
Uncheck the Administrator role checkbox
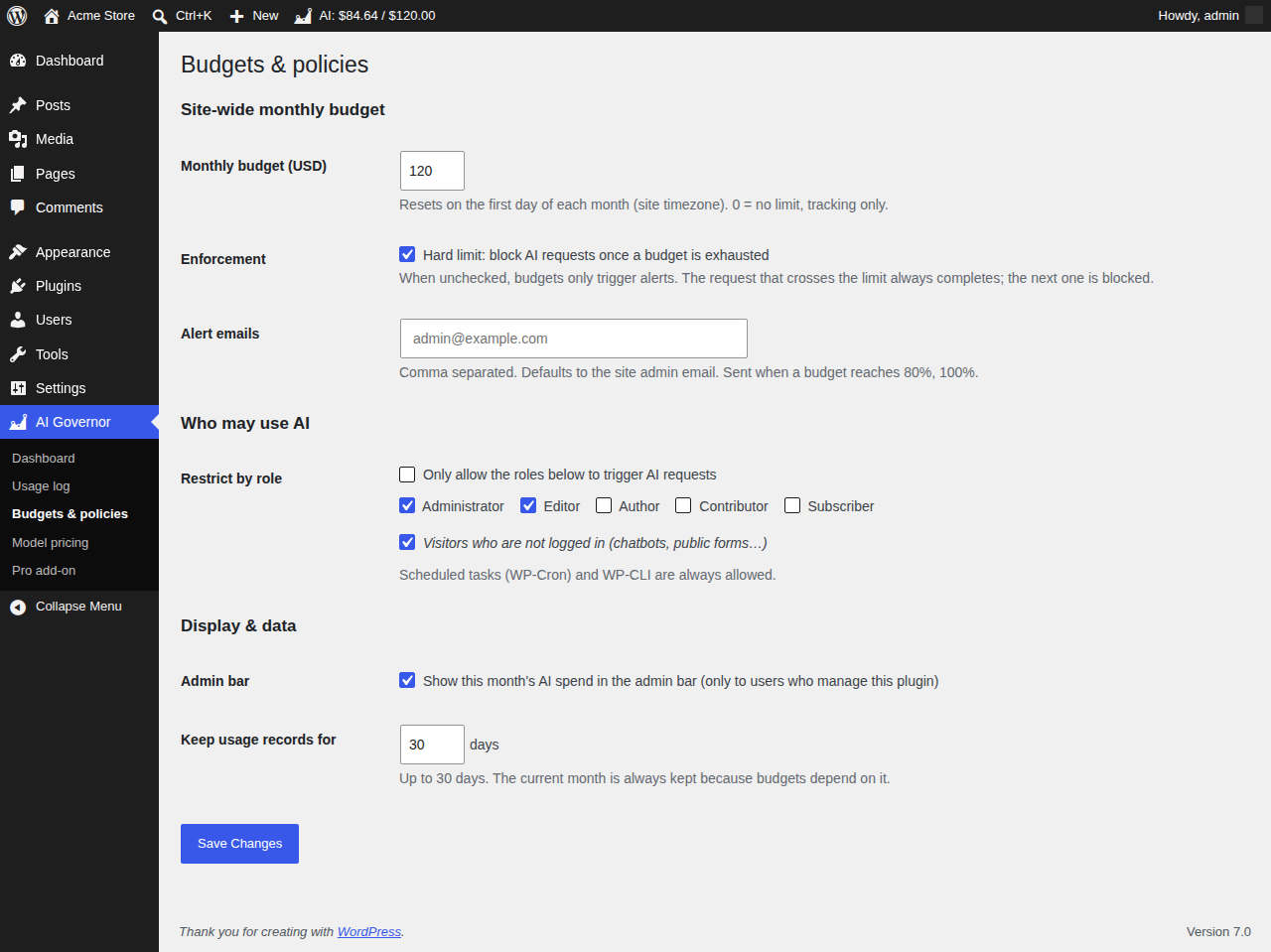pos(407,505)
